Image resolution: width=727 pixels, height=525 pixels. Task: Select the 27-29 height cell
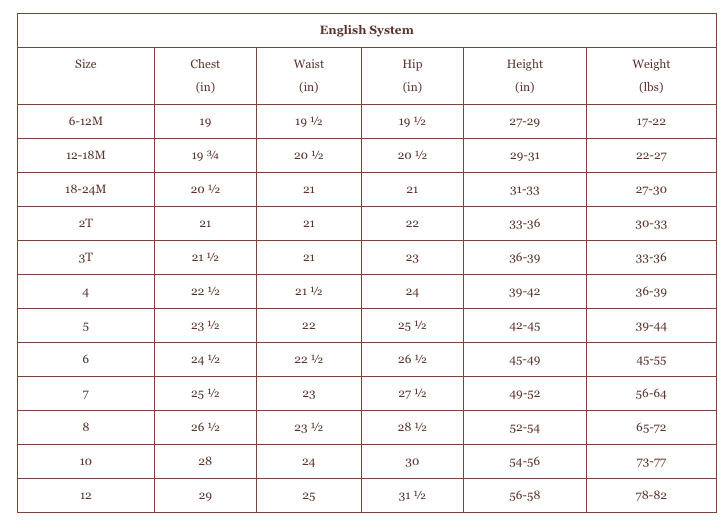click(524, 122)
